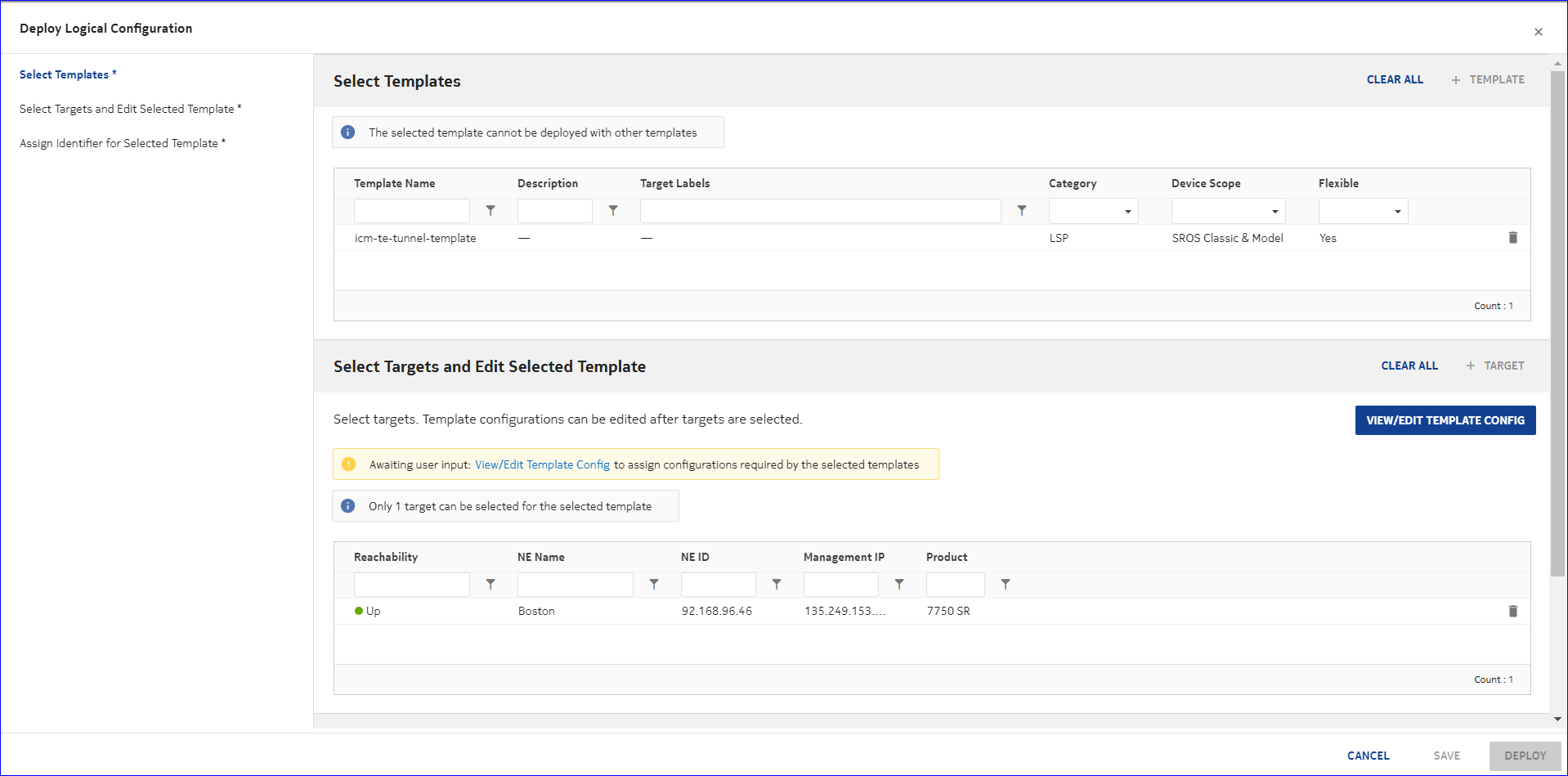This screenshot has width=1568, height=776.
Task: Select Targets and Edit Selected Template step
Action: (x=130, y=109)
